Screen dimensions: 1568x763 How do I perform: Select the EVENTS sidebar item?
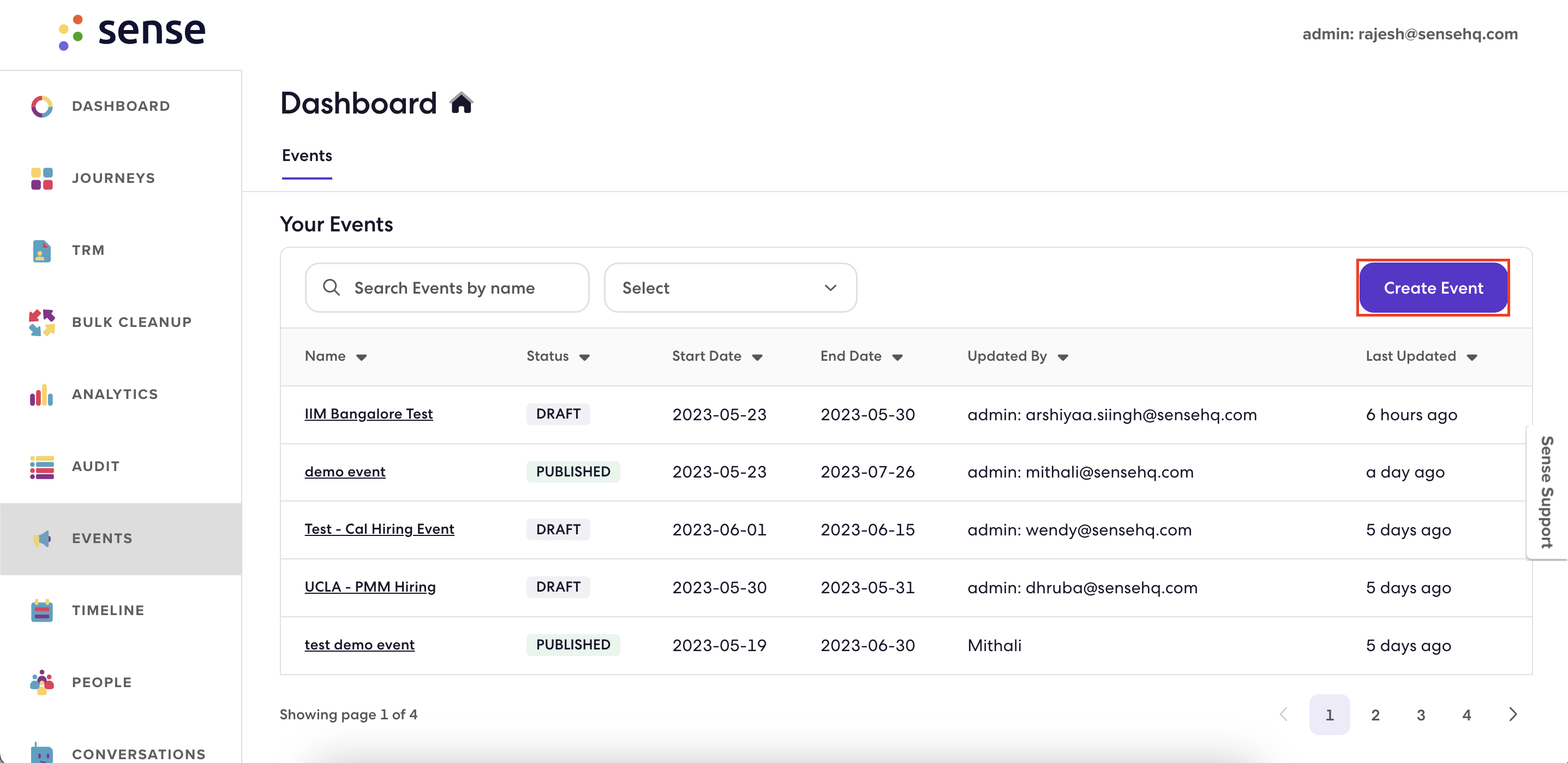click(x=121, y=538)
